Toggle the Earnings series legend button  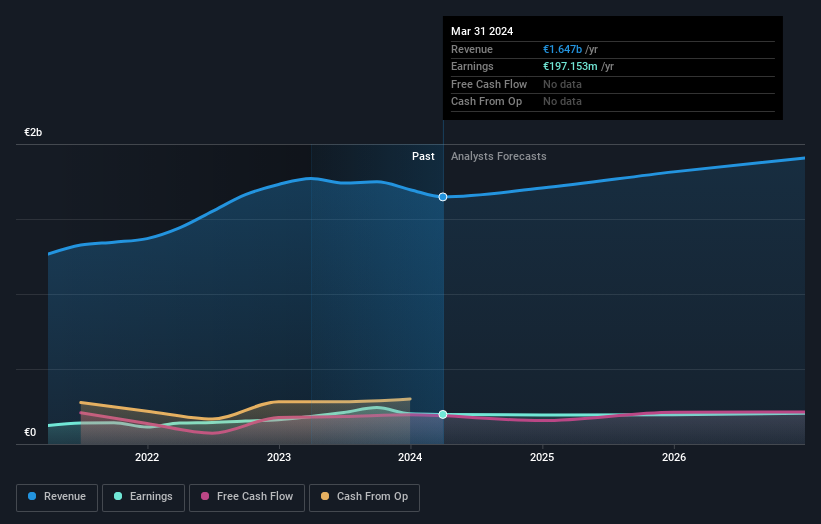click(x=143, y=497)
